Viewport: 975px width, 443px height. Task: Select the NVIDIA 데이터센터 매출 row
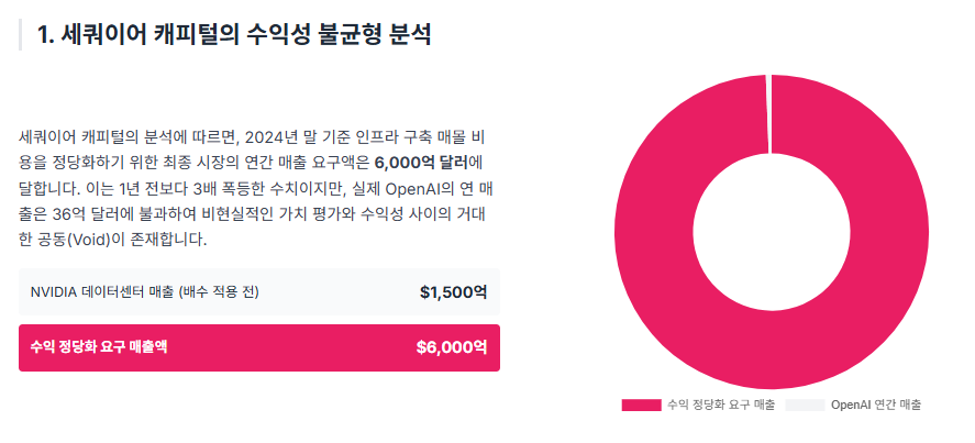click(x=259, y=292)
